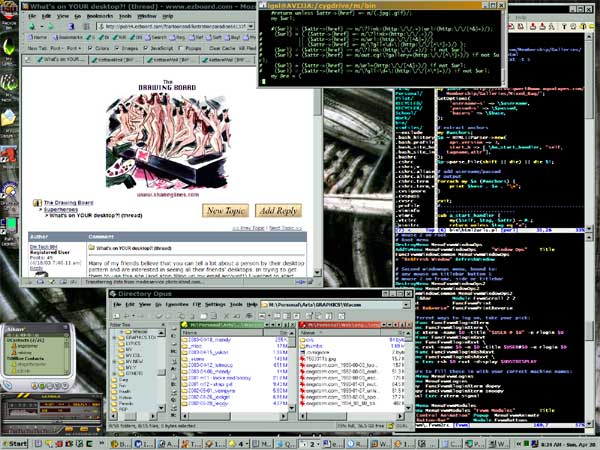Click the Next Topic link
Screen dimensions: 600x450
point(285,228)
